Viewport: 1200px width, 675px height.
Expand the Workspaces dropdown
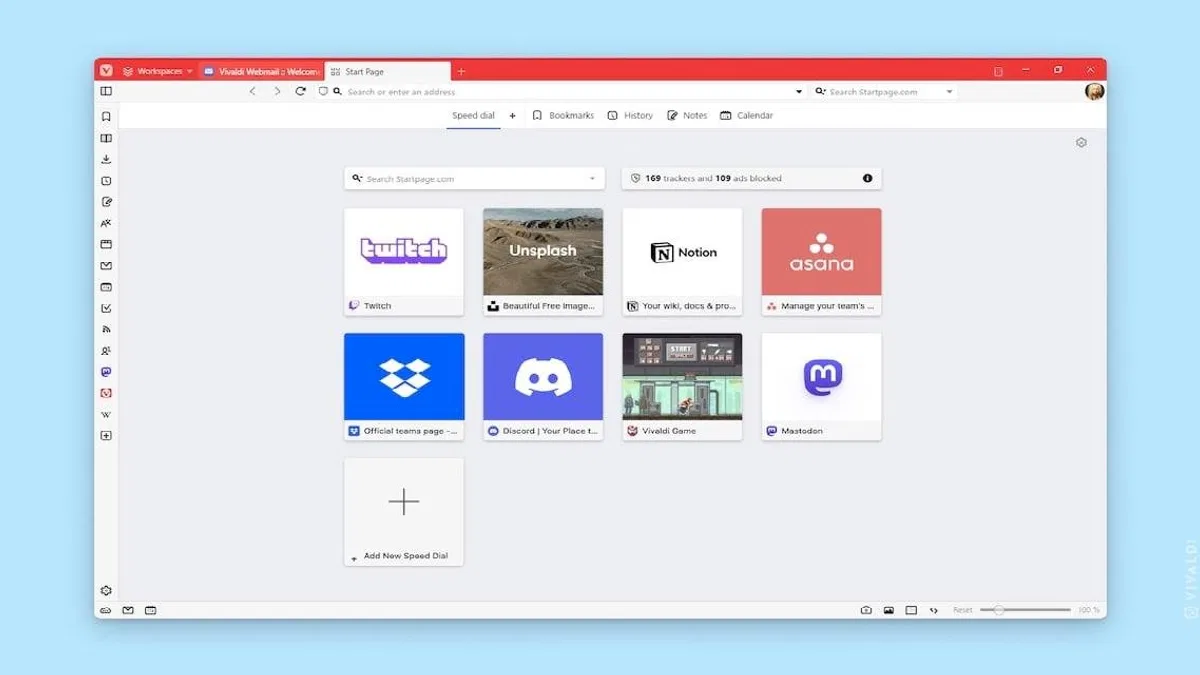pyautogui.click(x=158, y=71)
